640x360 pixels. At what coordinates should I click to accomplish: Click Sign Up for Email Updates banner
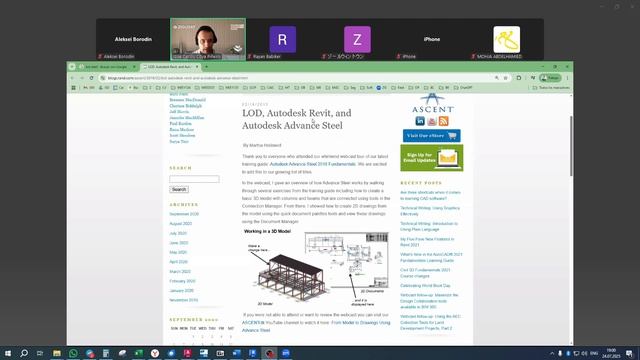coord(431,158)
